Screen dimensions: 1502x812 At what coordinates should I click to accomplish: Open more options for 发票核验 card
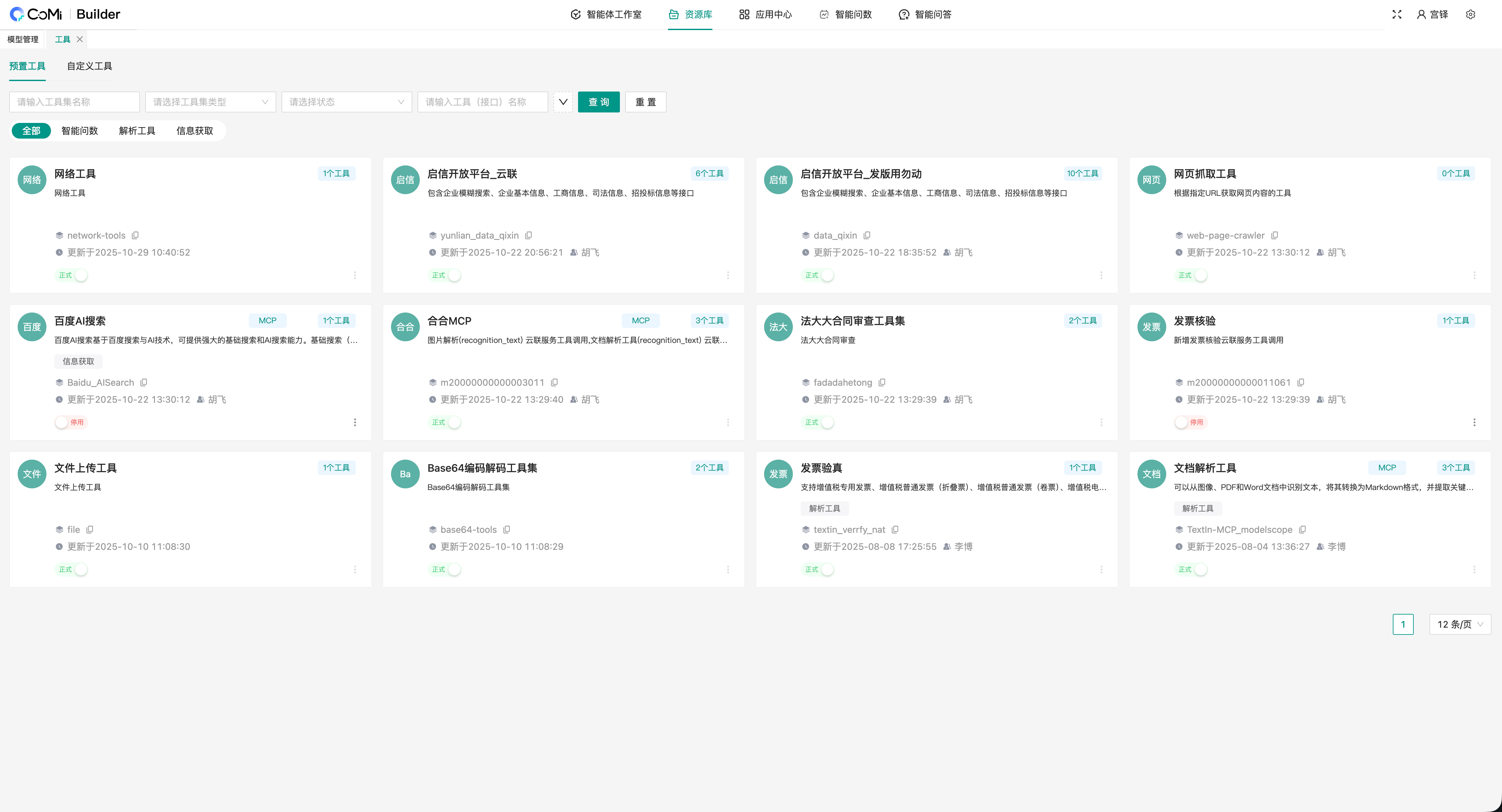[x=1475, y=422]
